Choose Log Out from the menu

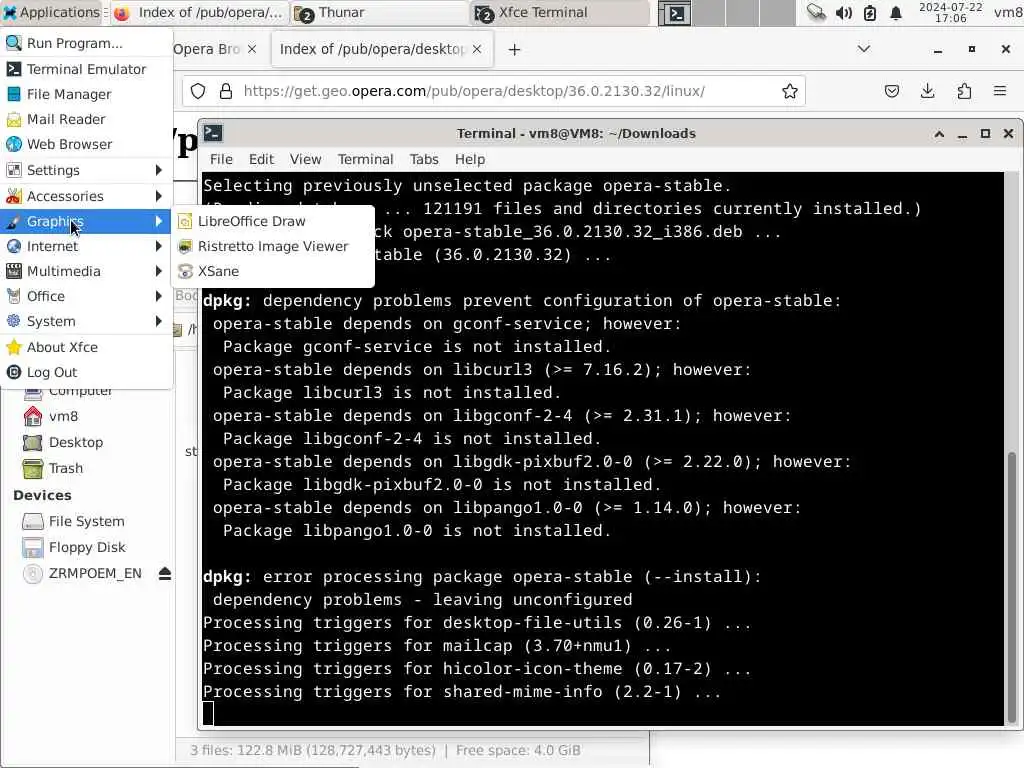(86, 372)
